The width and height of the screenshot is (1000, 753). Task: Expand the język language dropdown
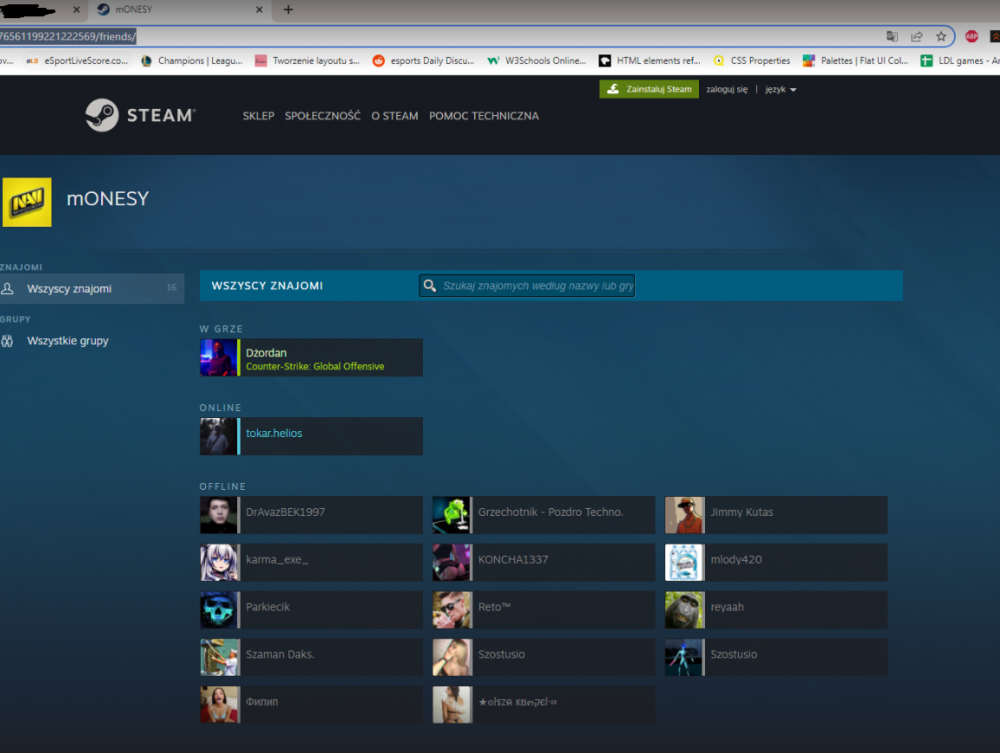(x=781, y=89)
